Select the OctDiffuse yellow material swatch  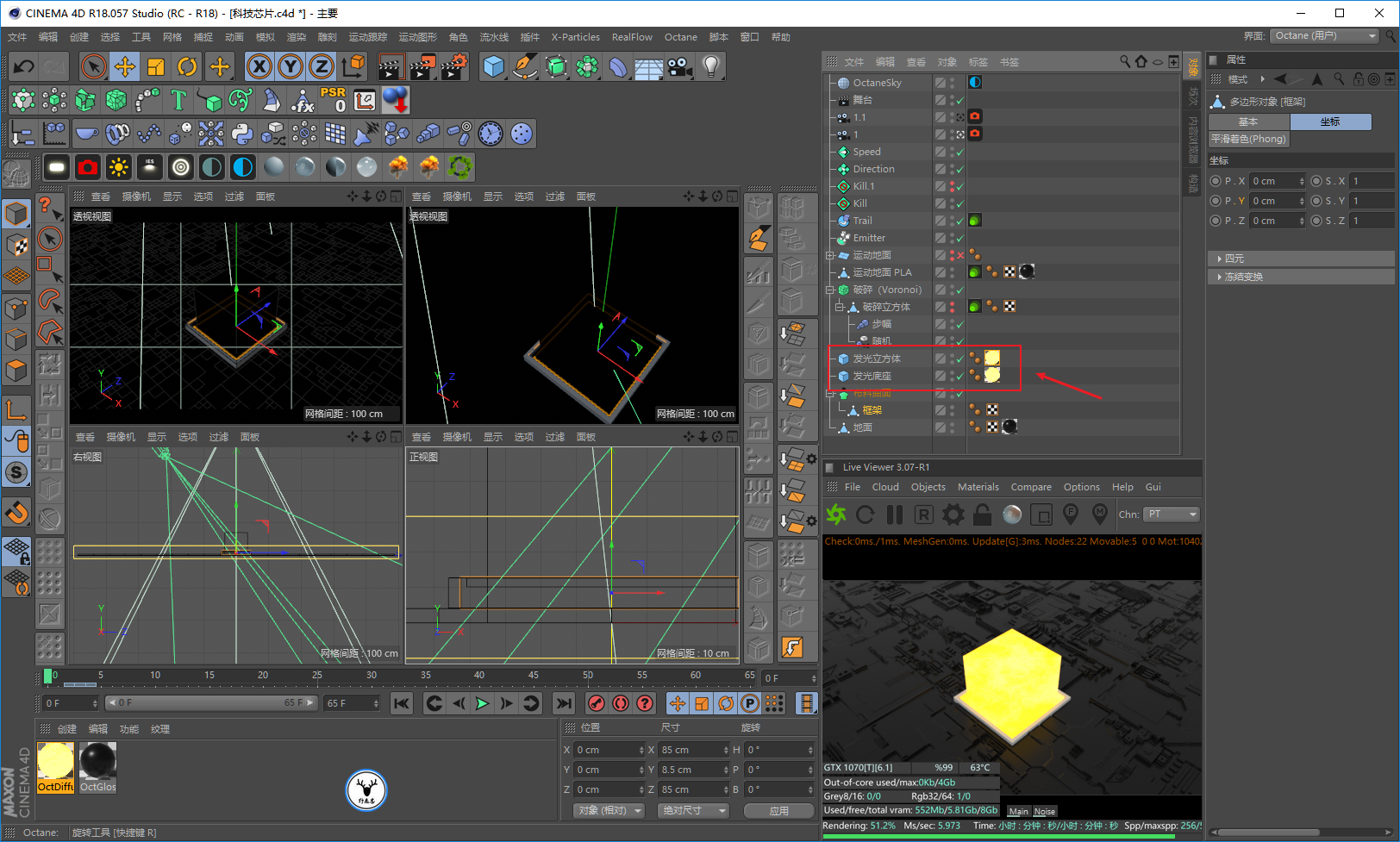[x=56, y=767]
